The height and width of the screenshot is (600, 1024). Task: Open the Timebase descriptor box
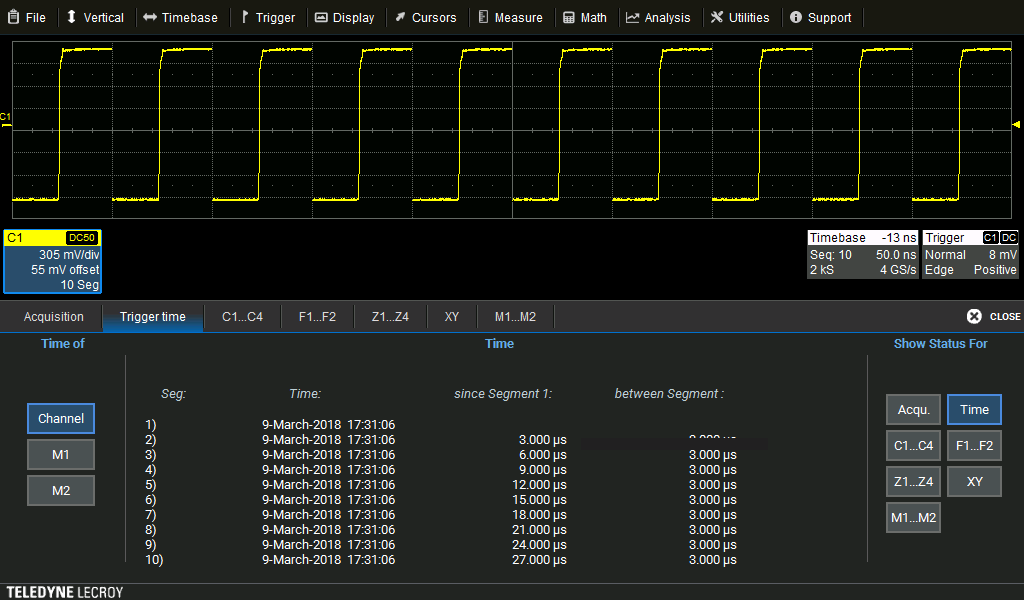862,255
